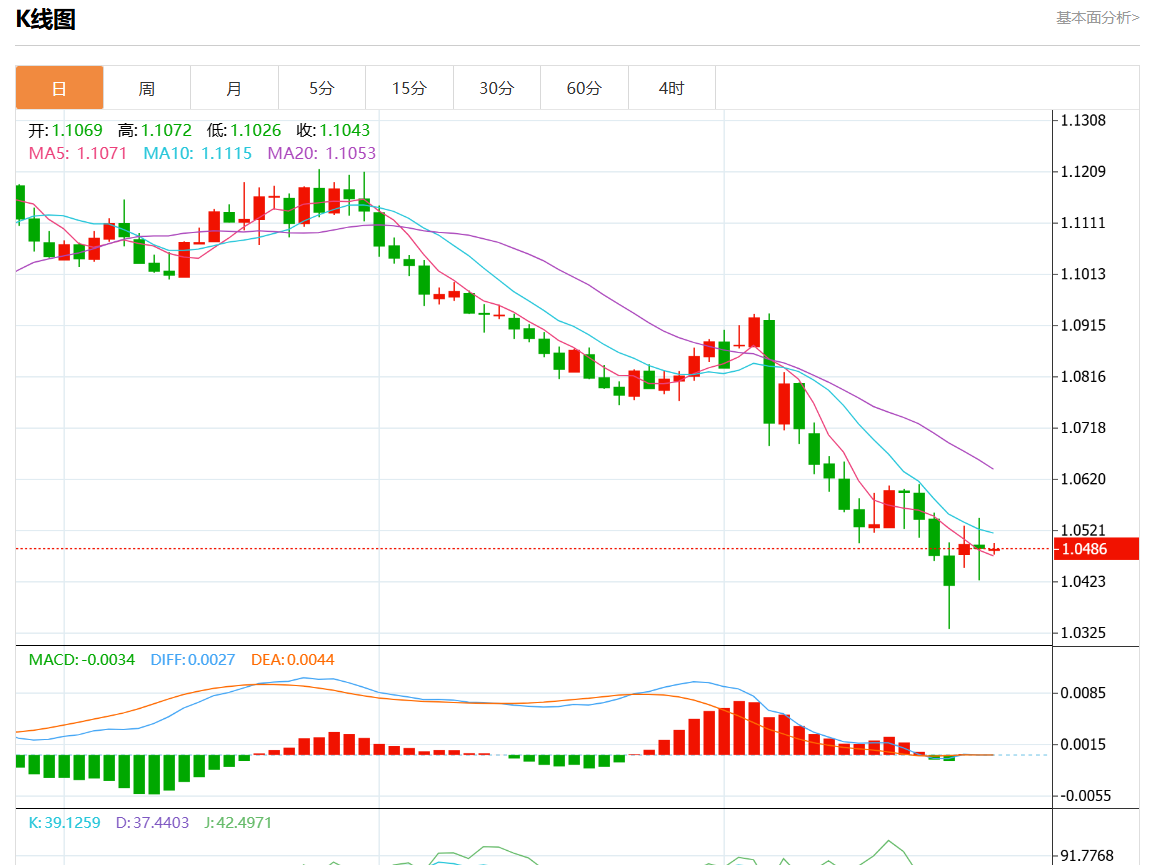Click the K线图 chart title

pos(46,19)
